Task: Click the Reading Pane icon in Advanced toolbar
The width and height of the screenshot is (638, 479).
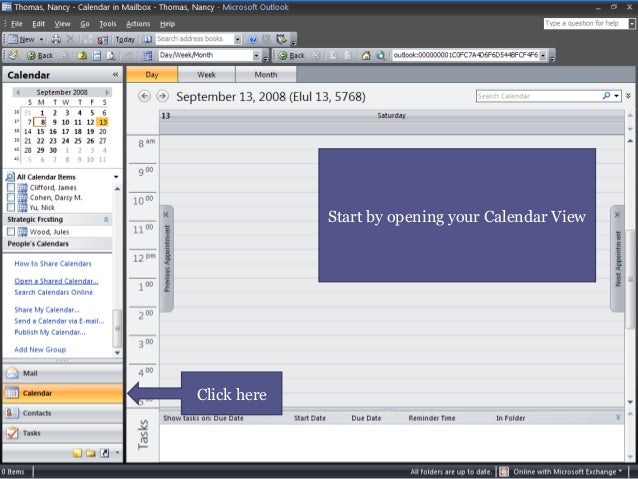Action: click(x=97, y=55)
